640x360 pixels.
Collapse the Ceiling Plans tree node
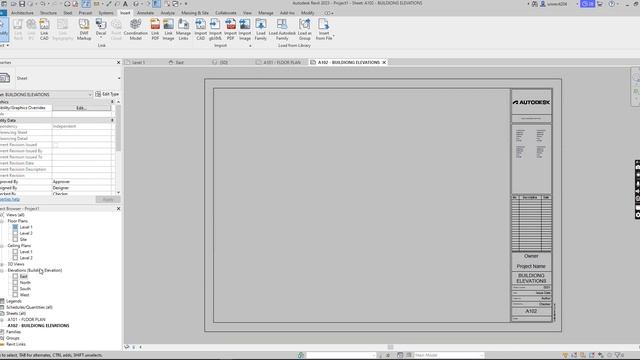pos(2,246)
